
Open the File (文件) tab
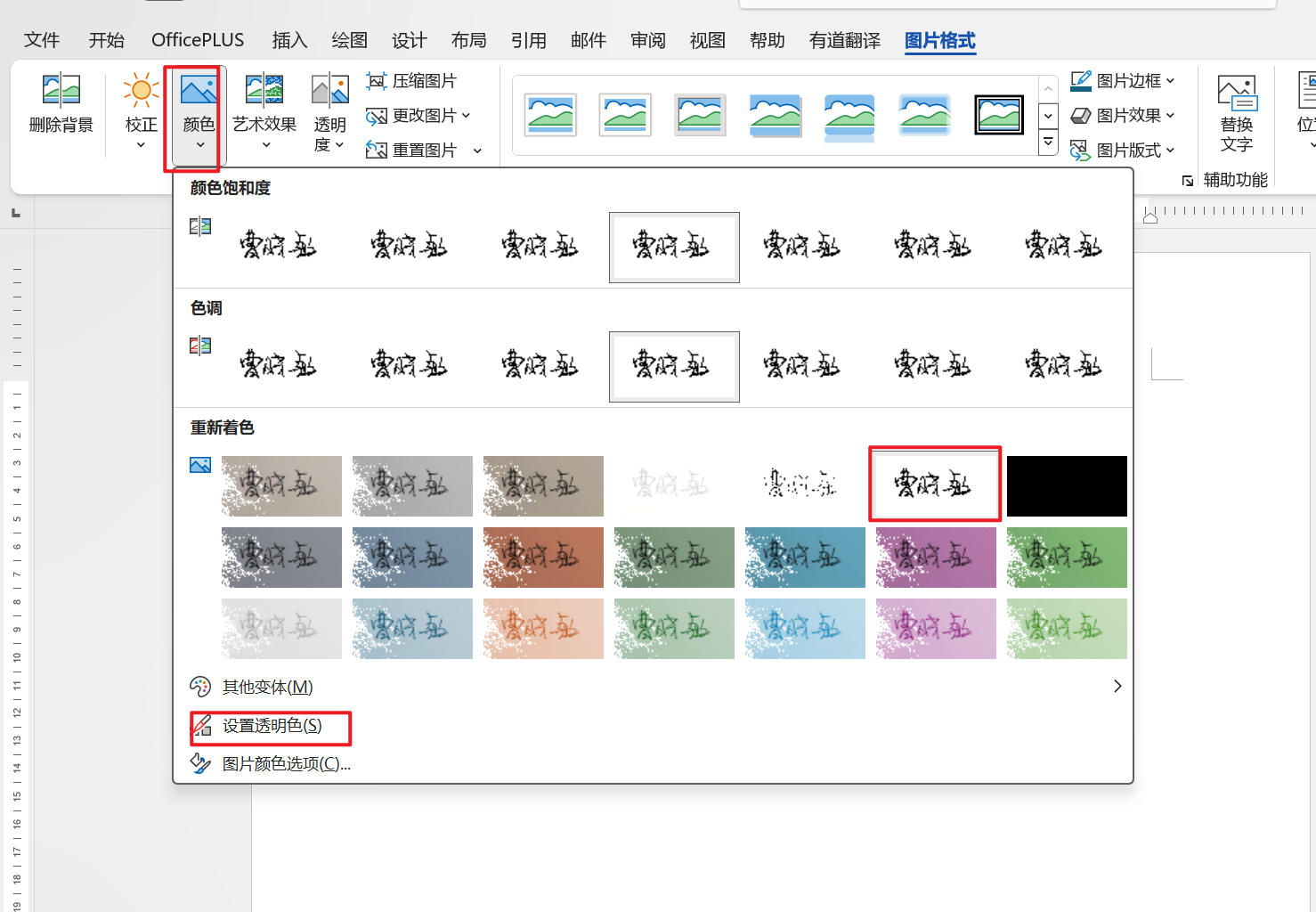42,40
